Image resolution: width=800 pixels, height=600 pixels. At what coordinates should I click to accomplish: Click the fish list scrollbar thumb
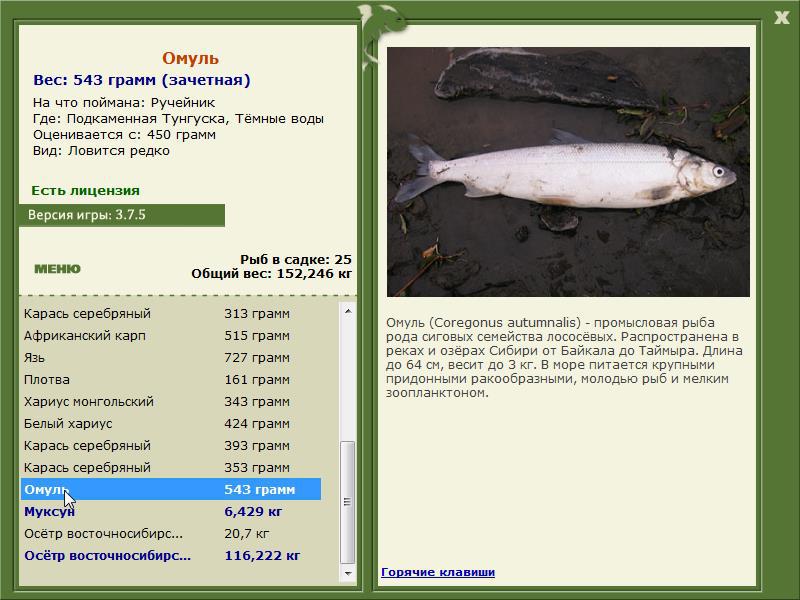click(348, 502)
